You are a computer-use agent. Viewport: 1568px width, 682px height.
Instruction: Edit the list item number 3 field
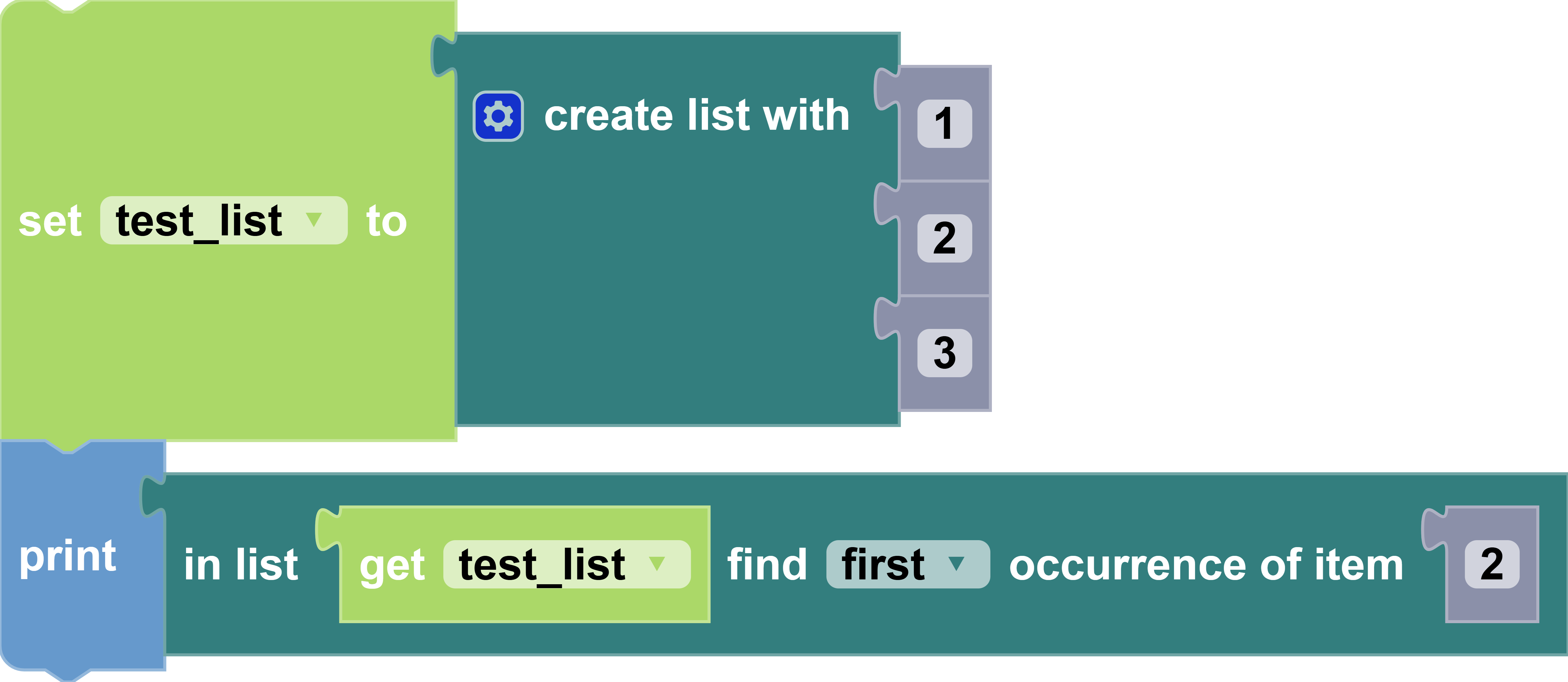[x=944, y=353]
